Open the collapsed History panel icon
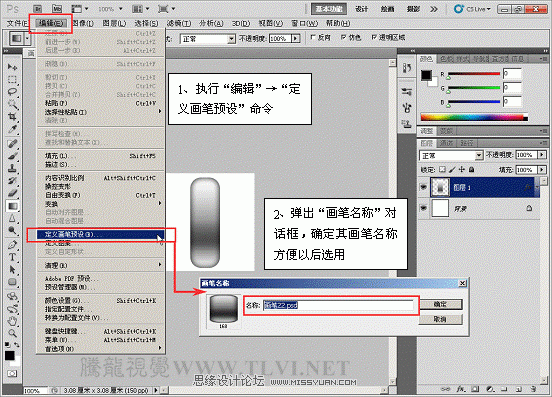 407,68
